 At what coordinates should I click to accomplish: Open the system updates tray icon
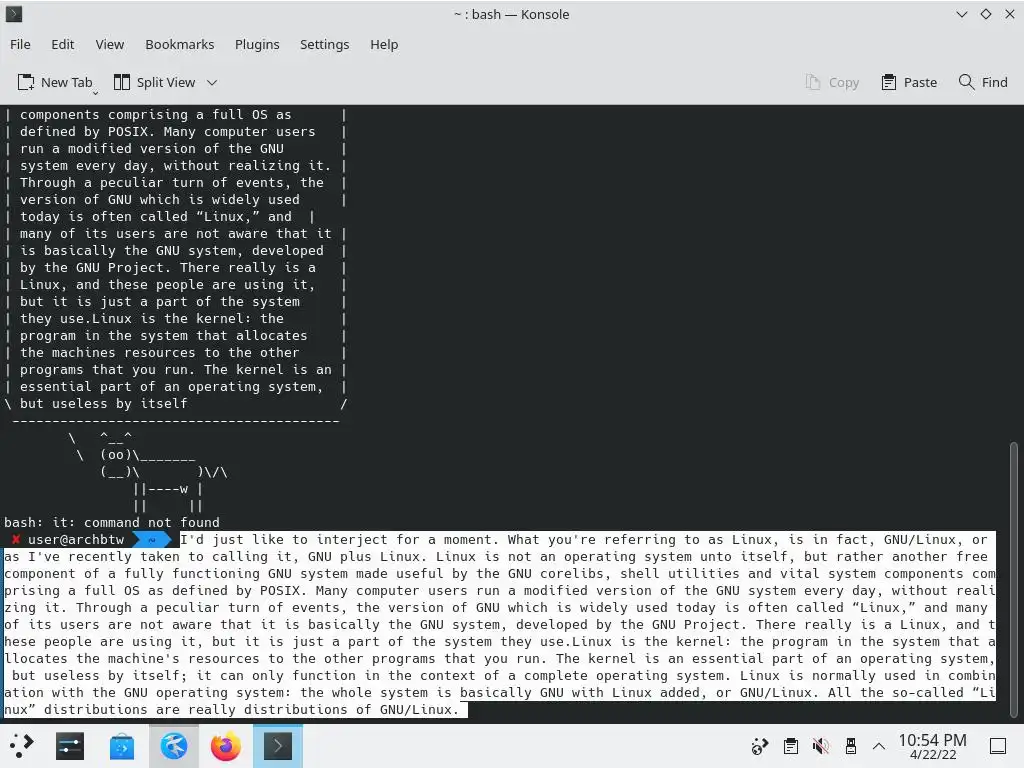pyautogui.click(x=759, y=746)
